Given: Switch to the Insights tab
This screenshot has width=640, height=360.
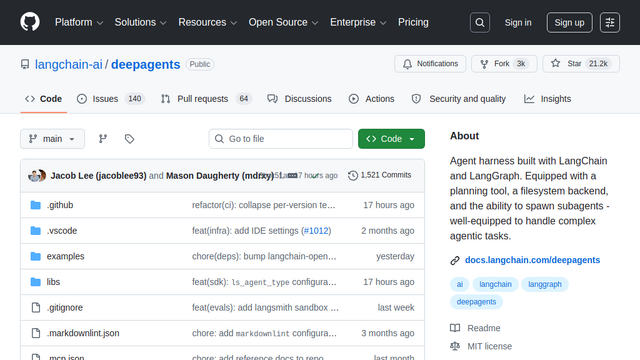Looking at the screenshot, I should point(548,99).
